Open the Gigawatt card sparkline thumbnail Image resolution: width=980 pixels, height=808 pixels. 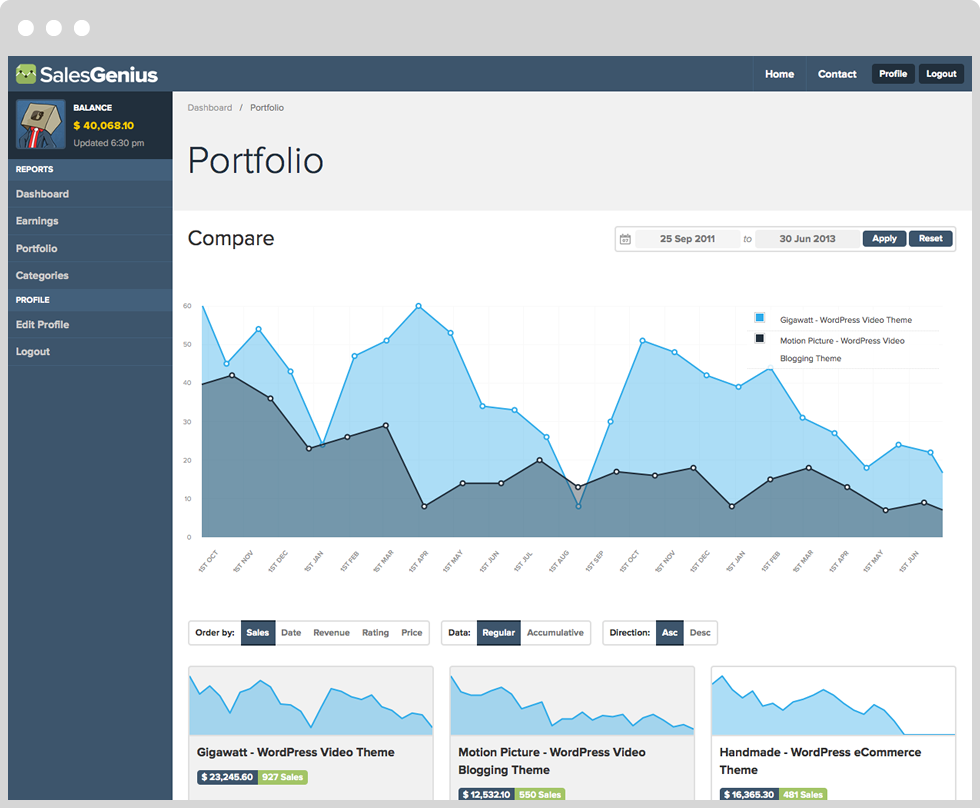click(311, 701)
